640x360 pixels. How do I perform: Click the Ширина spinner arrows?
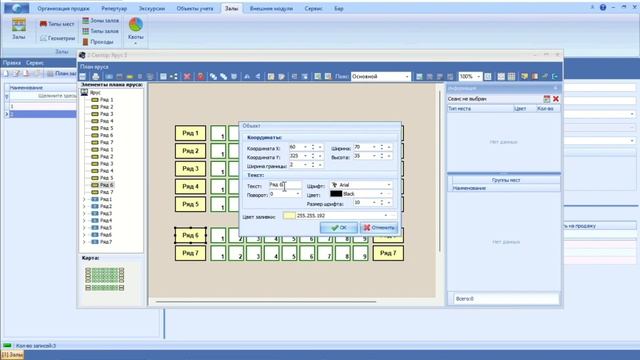[x=382, y=147]
